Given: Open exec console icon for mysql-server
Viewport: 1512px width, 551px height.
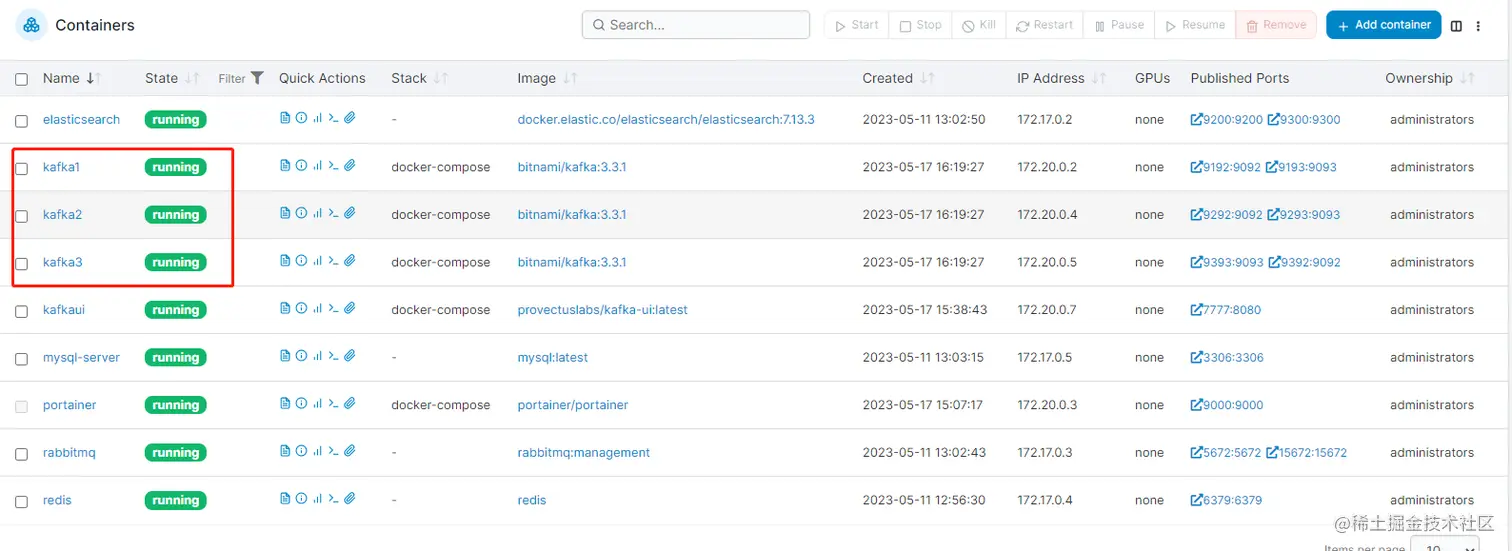Looking at the screenshot, I should coord(333,356).
